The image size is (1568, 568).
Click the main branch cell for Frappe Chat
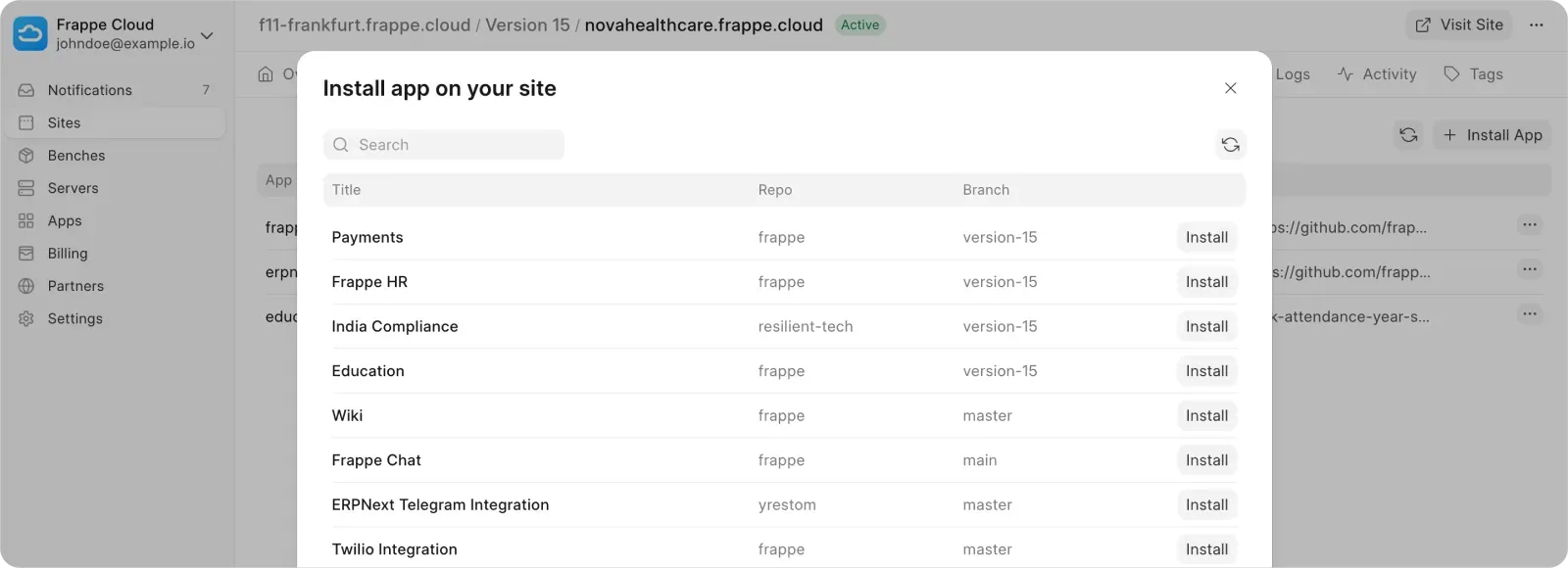pos(980,460)
